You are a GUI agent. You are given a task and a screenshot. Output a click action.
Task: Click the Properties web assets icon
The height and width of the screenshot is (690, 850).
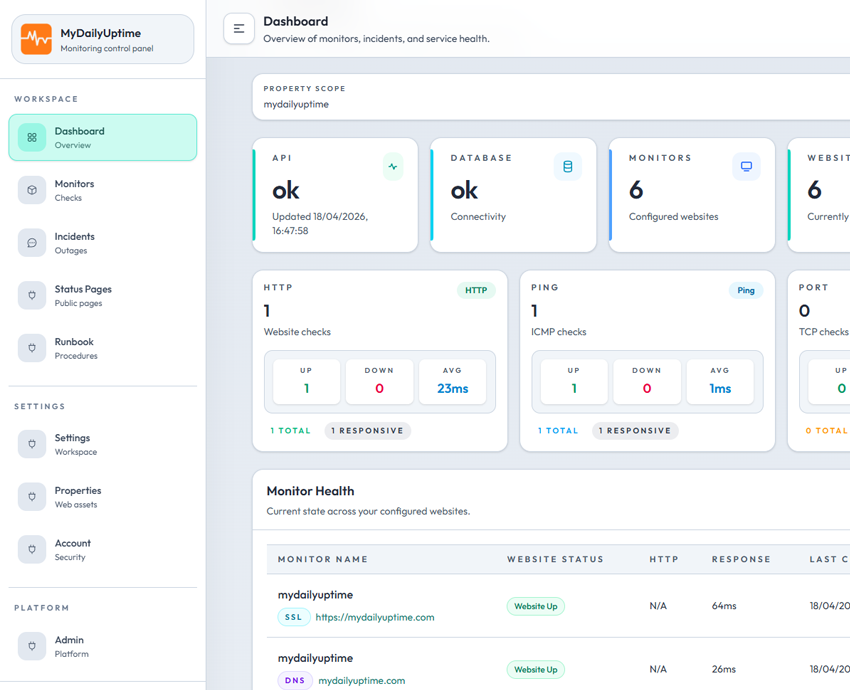click(32, 496)
